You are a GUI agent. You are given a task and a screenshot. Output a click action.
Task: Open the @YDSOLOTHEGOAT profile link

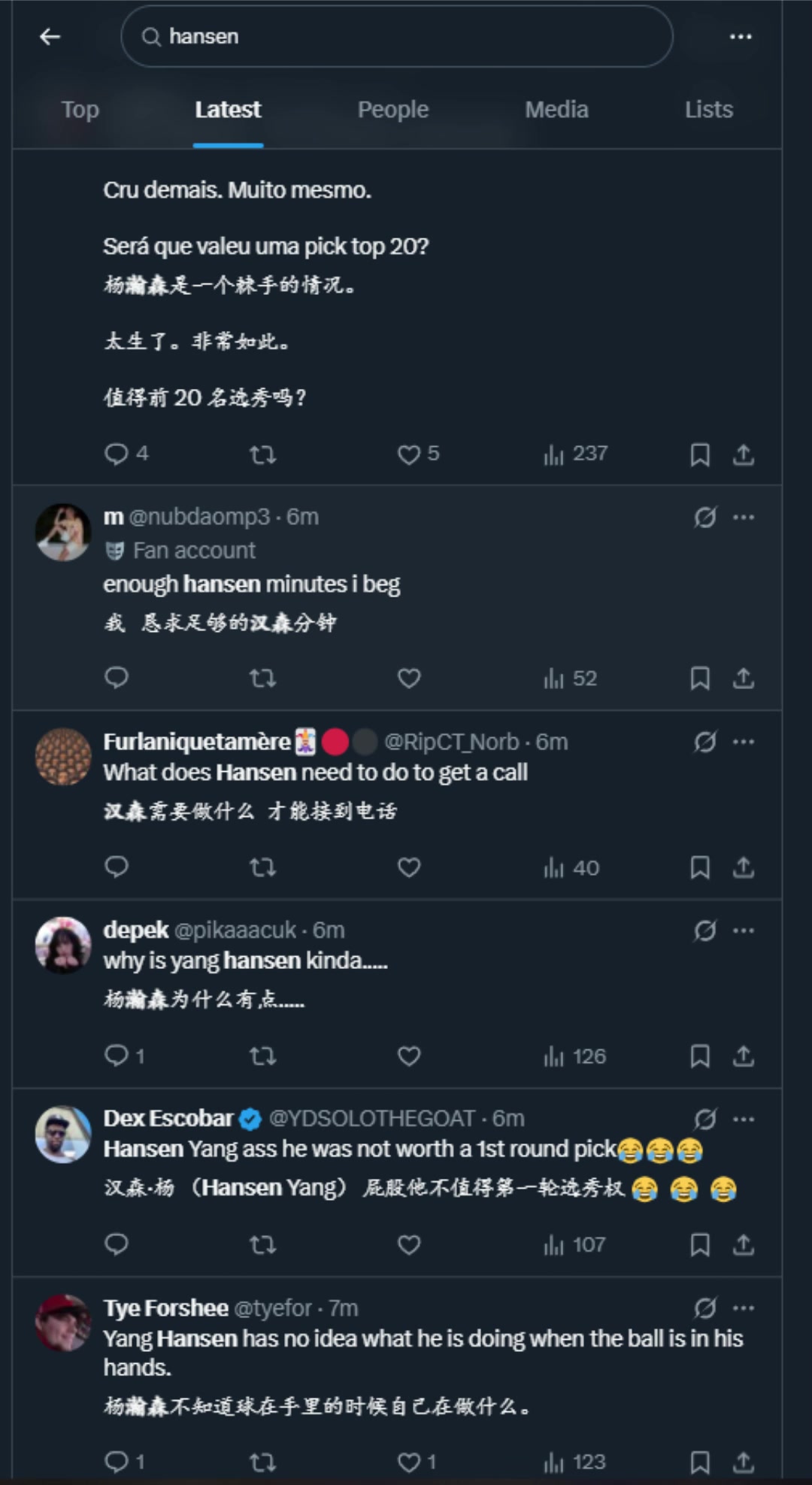[x=372, y=1119]
